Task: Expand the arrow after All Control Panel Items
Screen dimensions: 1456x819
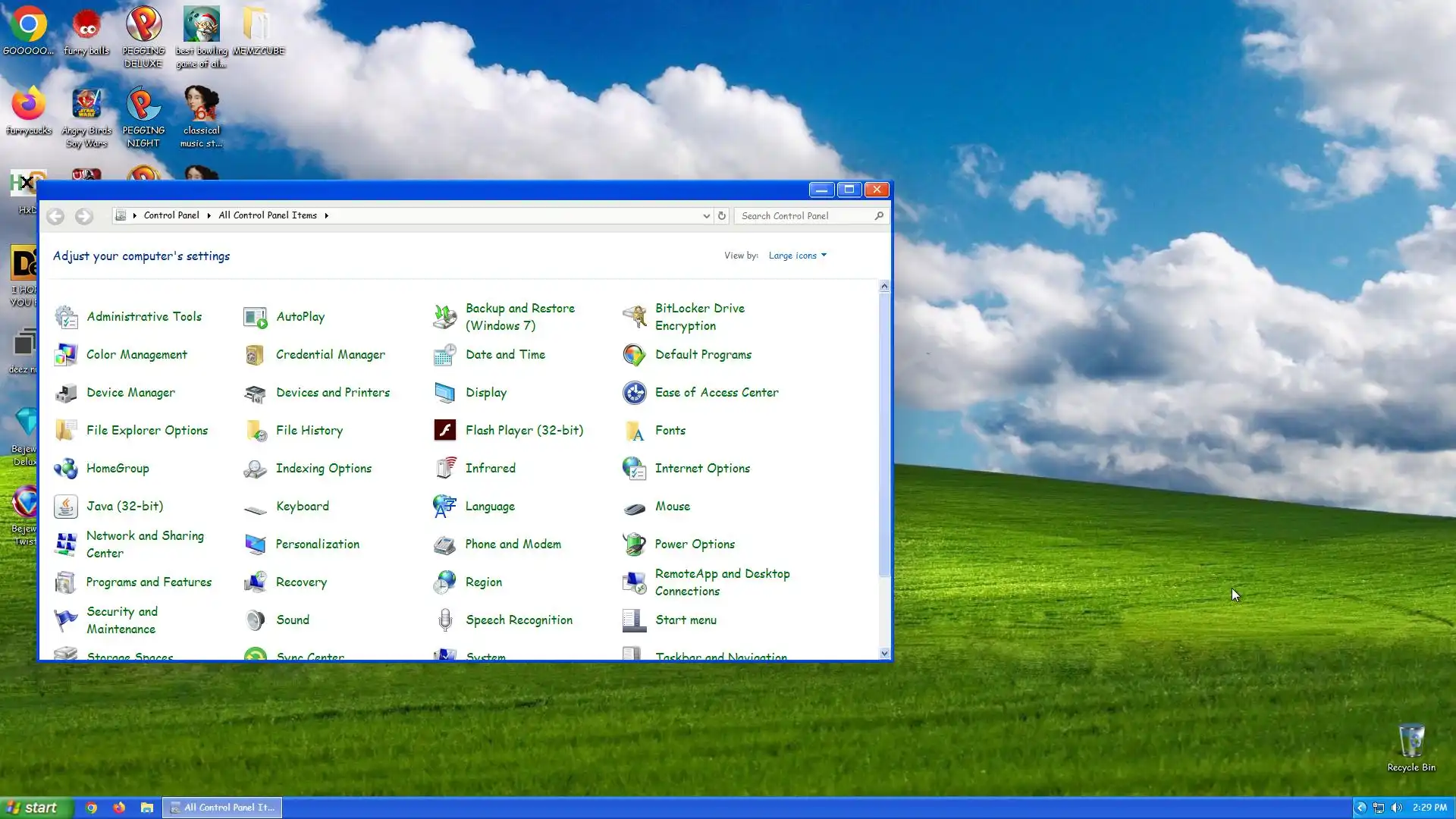Action: (x=327, y=215)
